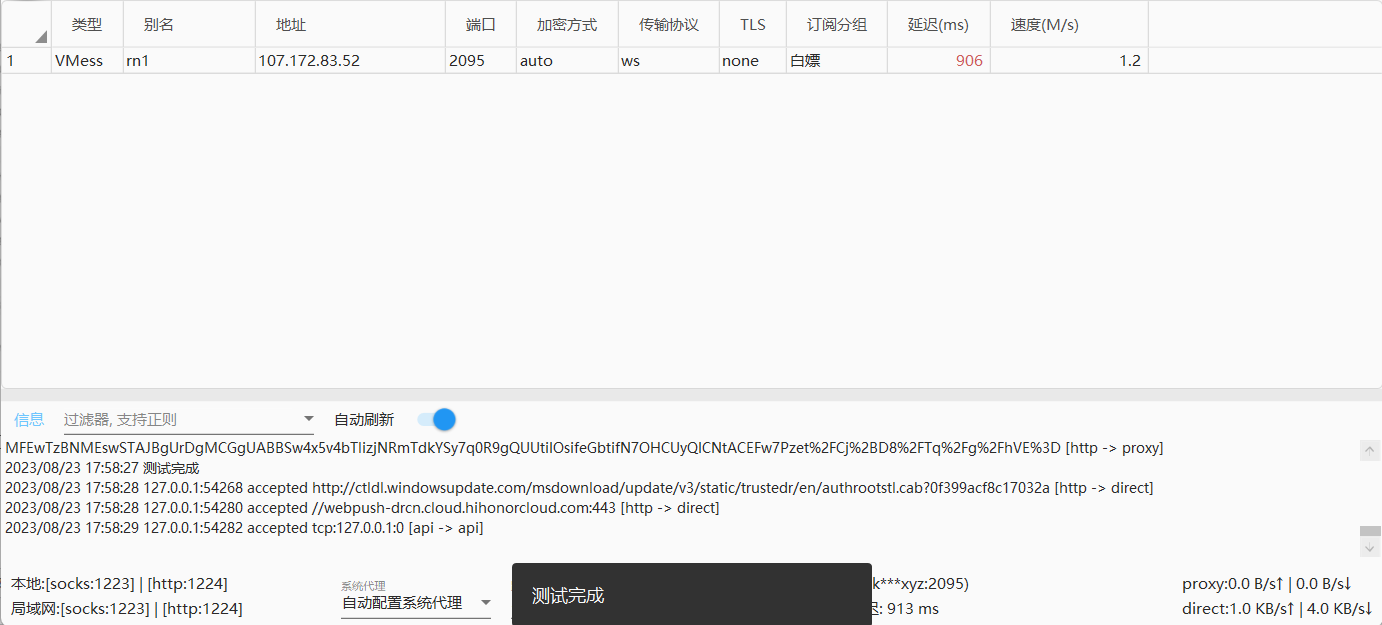This screenshot has height=625, width=1382.
Task: Sort the list by 地址 column
Action: (x=291, y=25)
